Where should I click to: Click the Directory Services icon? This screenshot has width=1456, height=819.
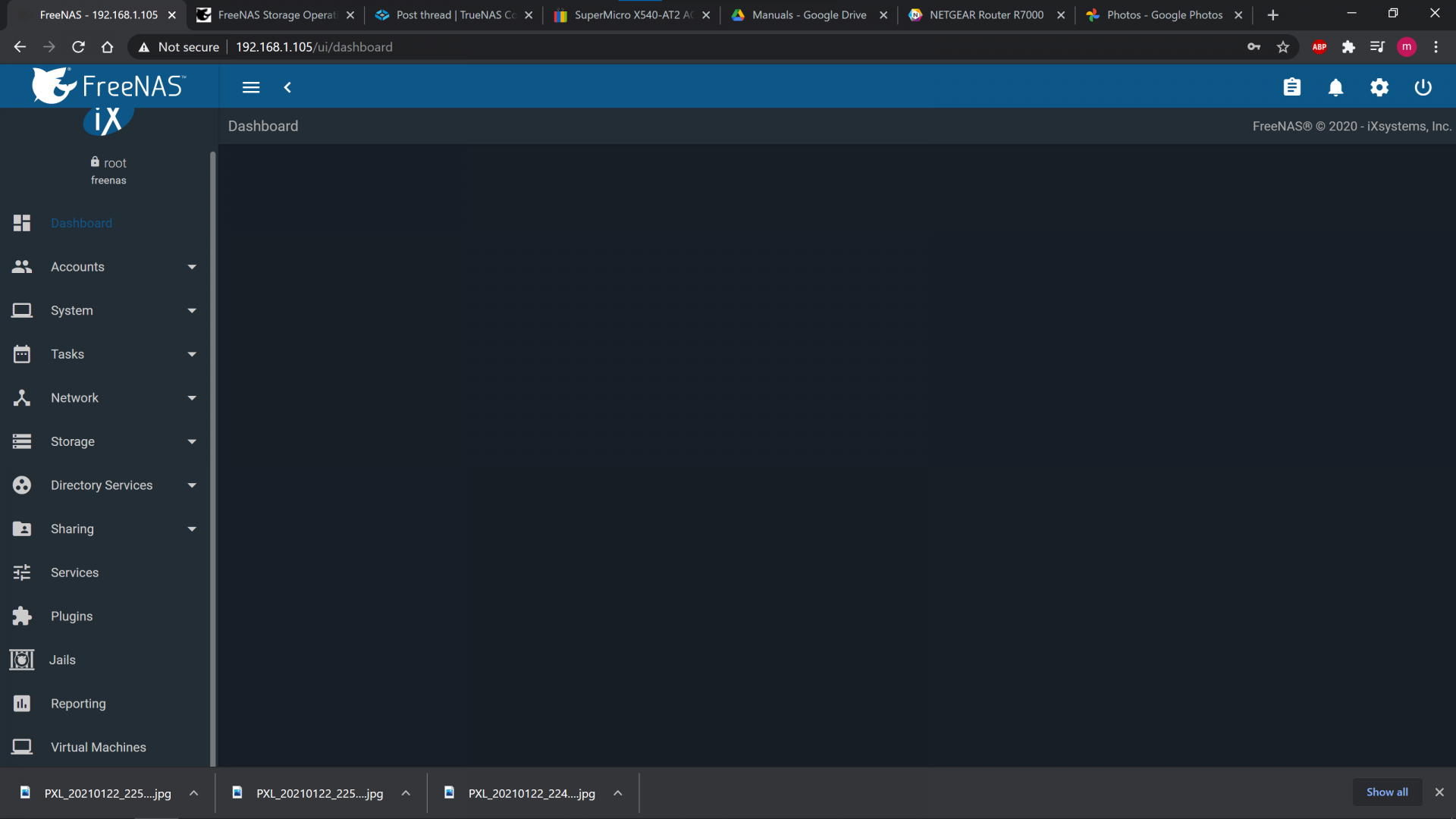(x=22, y=485)
